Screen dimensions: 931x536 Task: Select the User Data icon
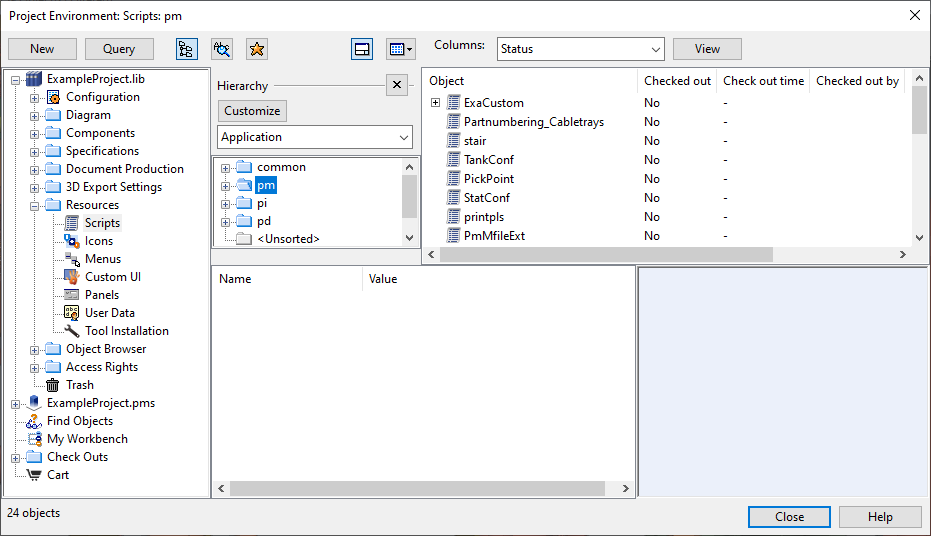click(x=72, y=313)
